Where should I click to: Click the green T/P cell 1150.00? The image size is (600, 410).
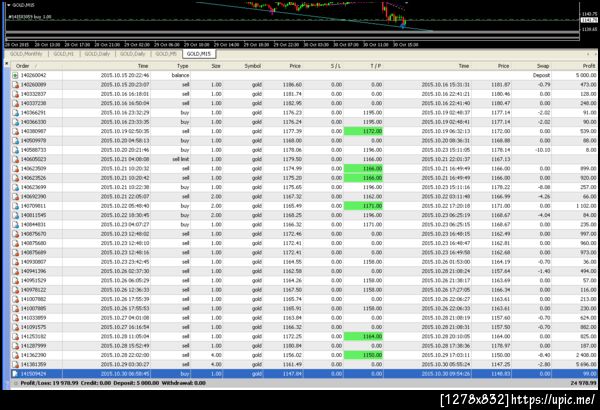point(364,355)
